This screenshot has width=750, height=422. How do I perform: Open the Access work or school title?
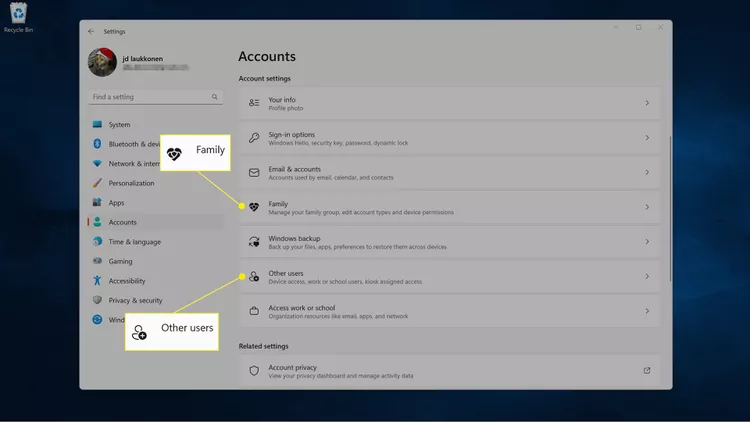pos(301,308)
